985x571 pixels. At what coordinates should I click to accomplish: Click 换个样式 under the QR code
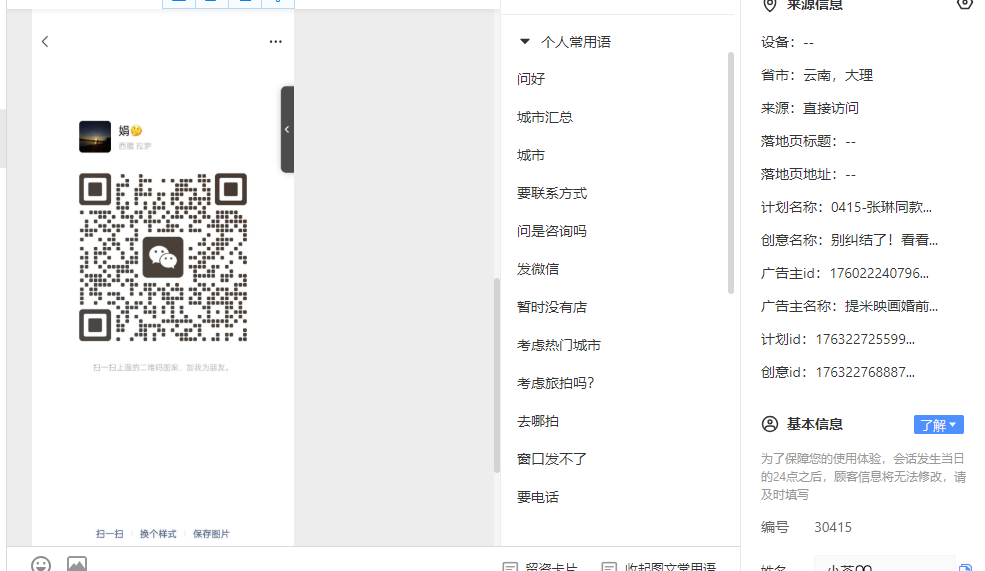point(158,534)
